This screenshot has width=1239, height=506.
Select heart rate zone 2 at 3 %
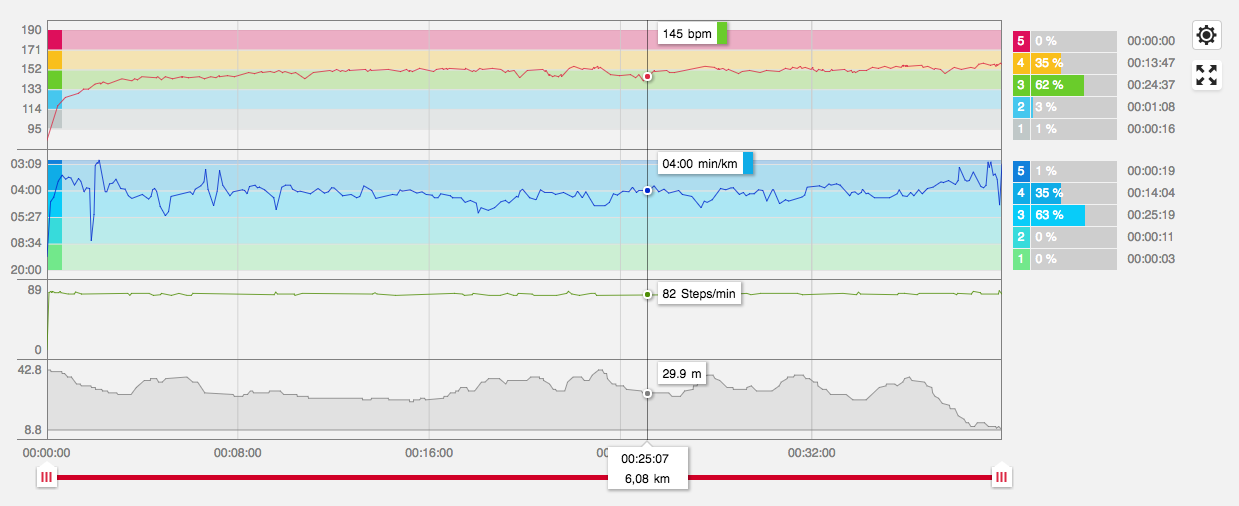point(1064,107)
